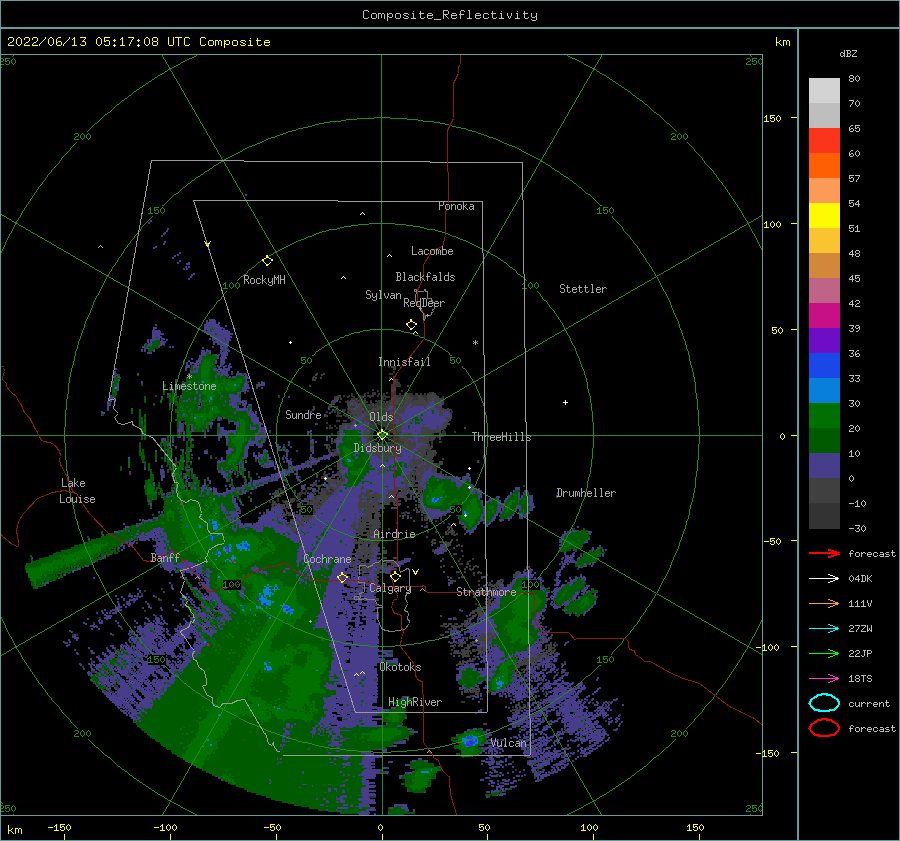The width and height of the screenshot is (900, 841).
Task: Click the yellow radar-center diamond at Olds
Action: [x=382, y=435]
